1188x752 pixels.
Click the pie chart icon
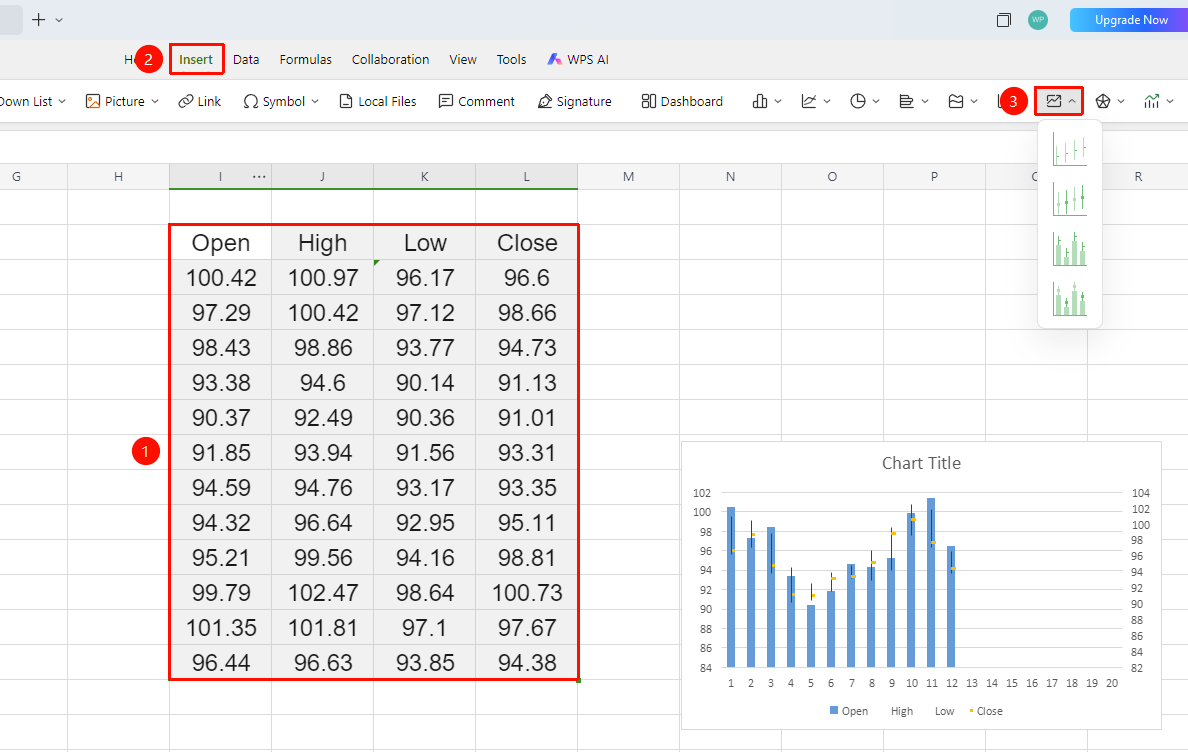pos(858,101)
